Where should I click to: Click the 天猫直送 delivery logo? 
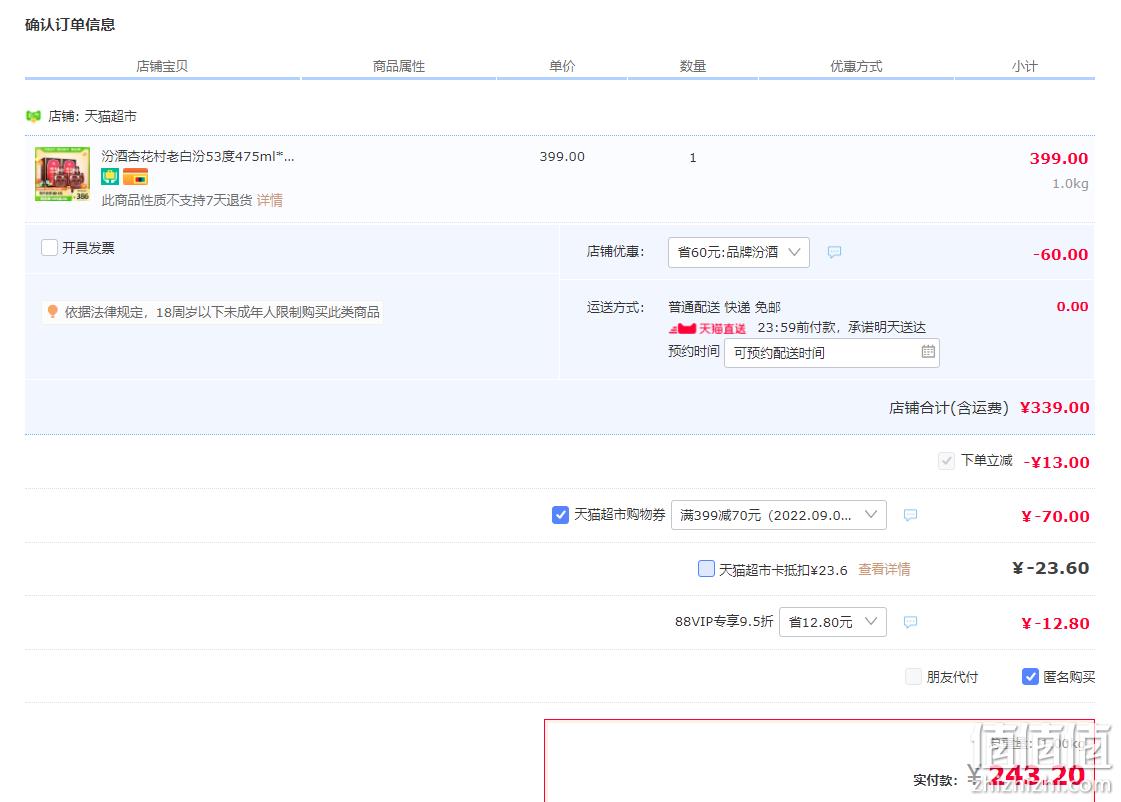tap(707, 328)
